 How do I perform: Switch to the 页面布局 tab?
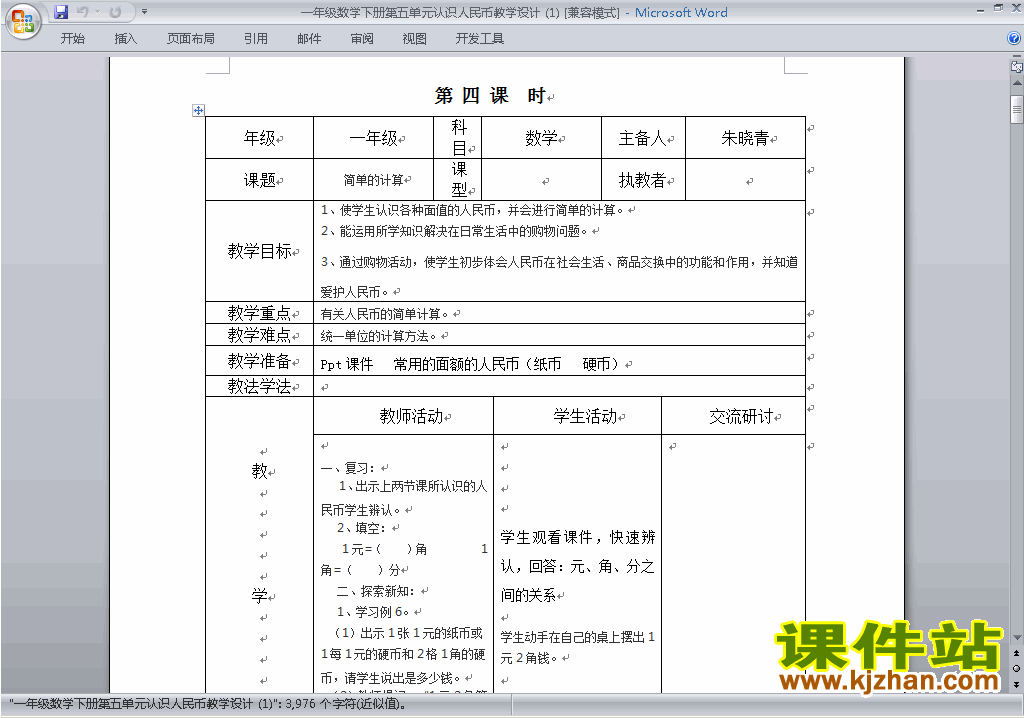191,39
